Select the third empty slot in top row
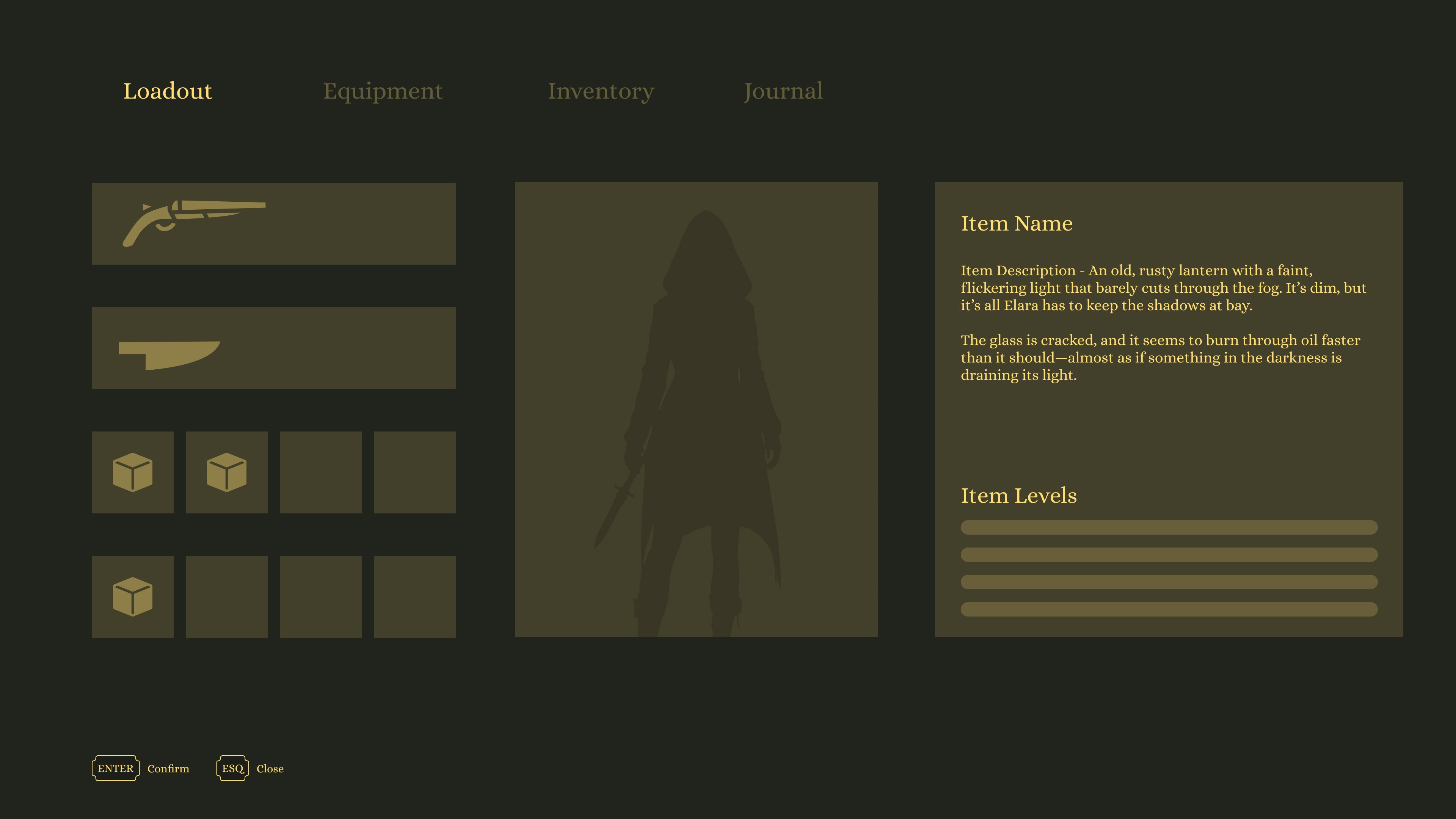 tap(320, 472)
